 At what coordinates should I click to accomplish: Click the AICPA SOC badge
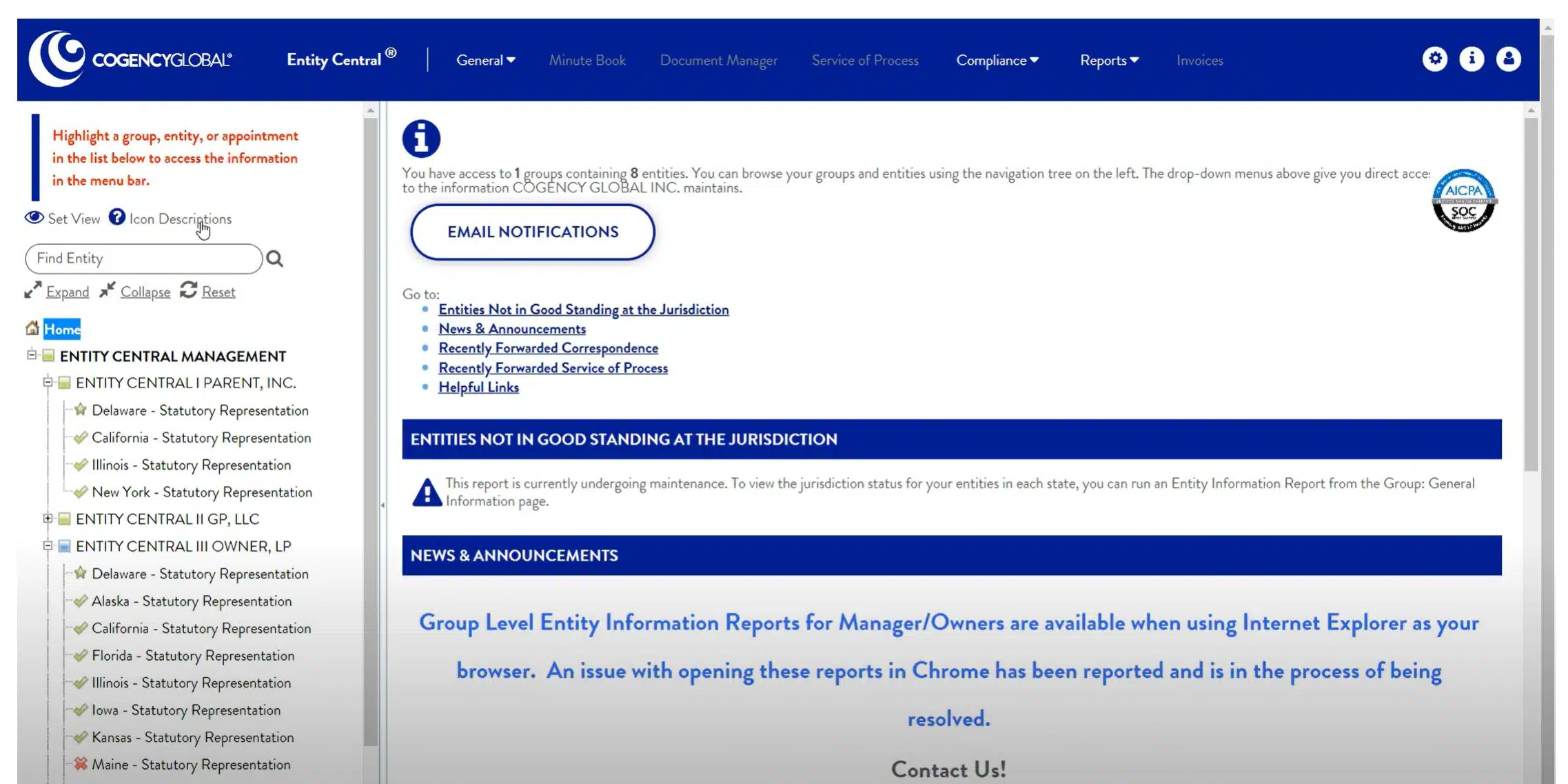[1463, 200]
